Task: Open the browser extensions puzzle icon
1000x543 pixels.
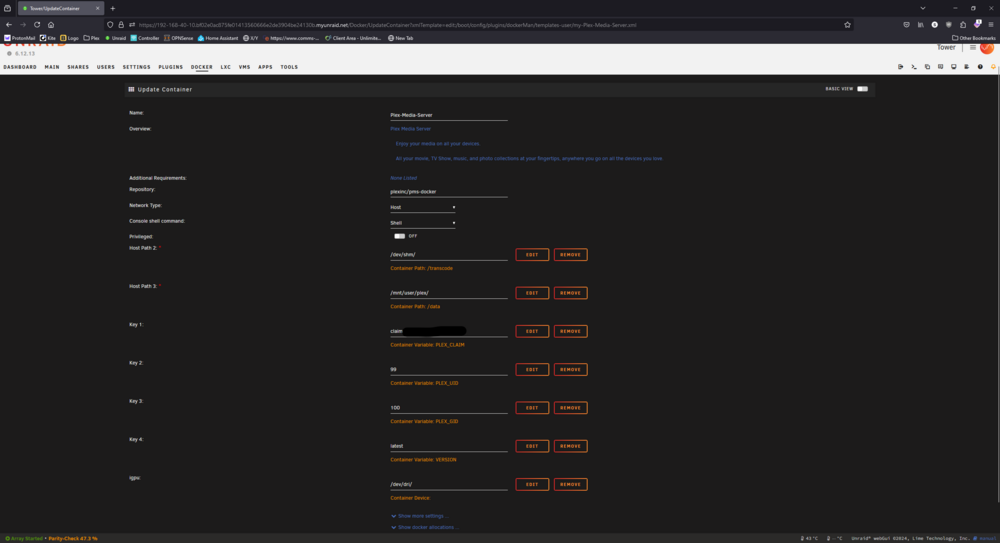Action: [963, 25]
